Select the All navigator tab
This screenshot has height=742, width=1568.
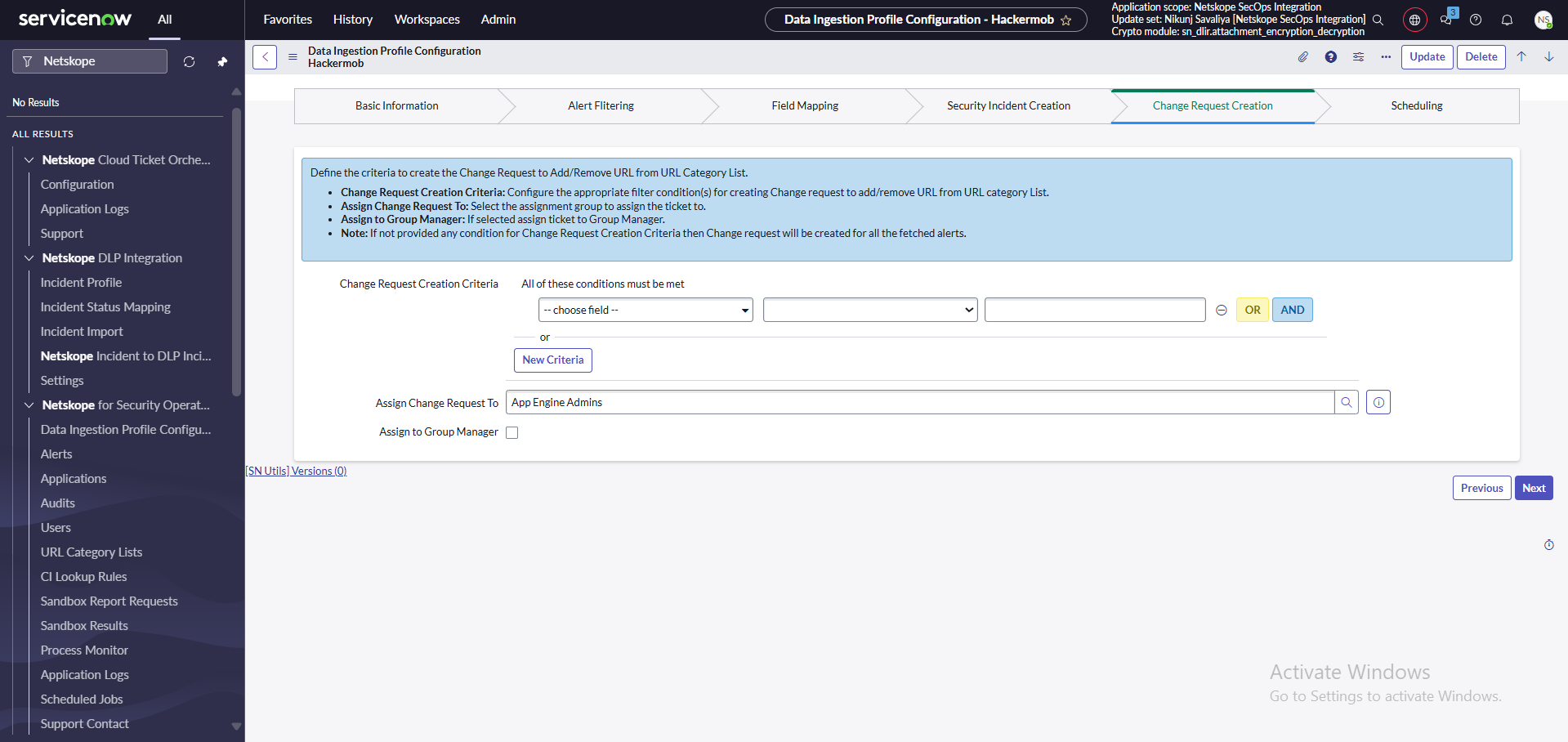[x=165, y=20]
